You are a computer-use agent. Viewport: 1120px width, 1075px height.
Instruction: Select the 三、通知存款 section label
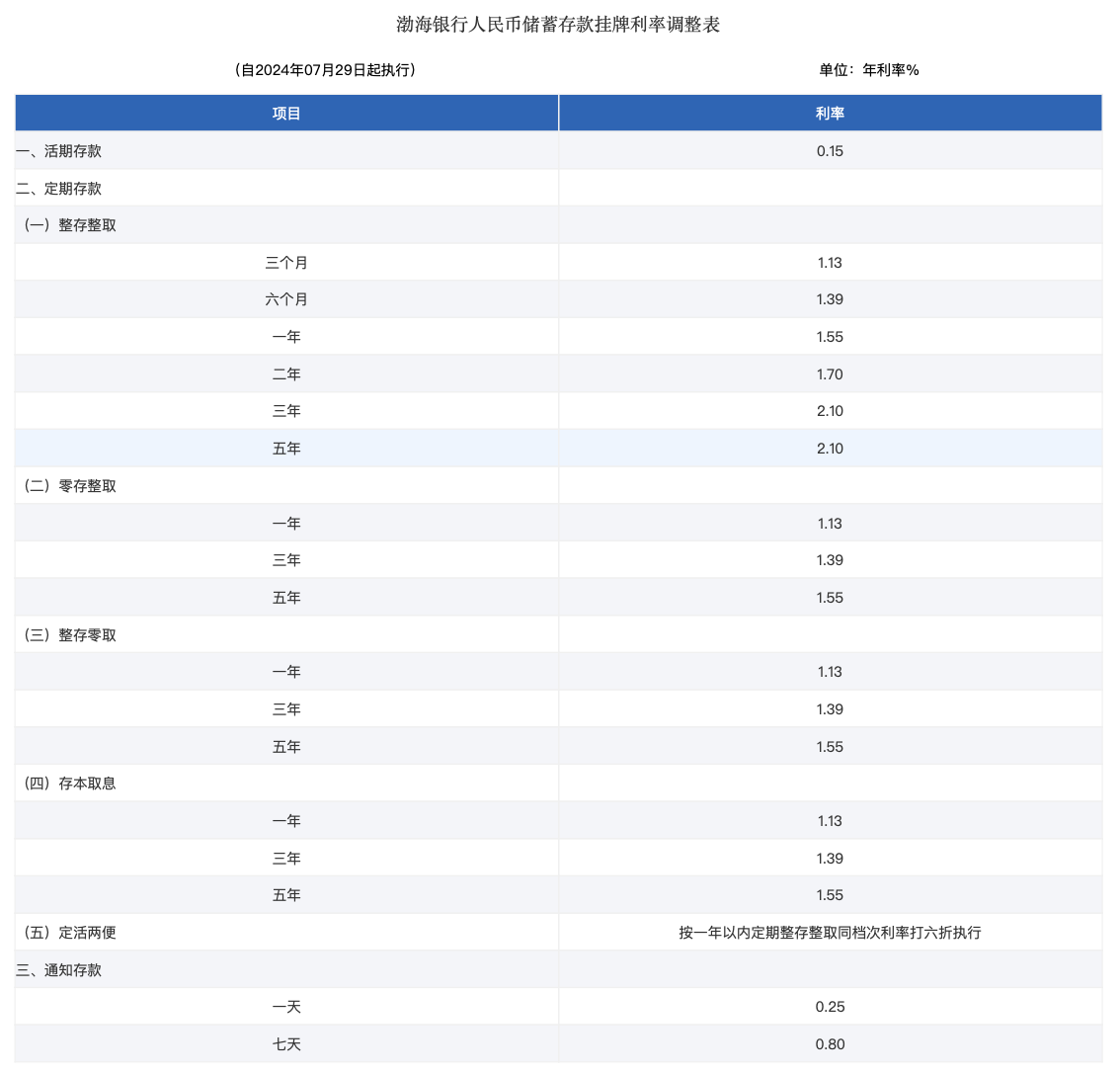pos(58,970)
